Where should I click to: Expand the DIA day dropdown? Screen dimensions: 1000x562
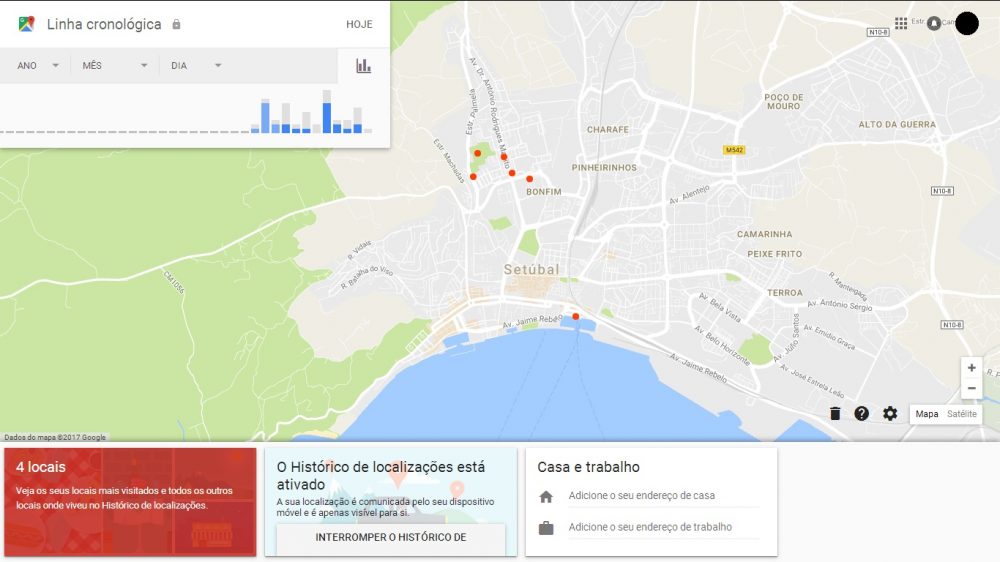195,66
